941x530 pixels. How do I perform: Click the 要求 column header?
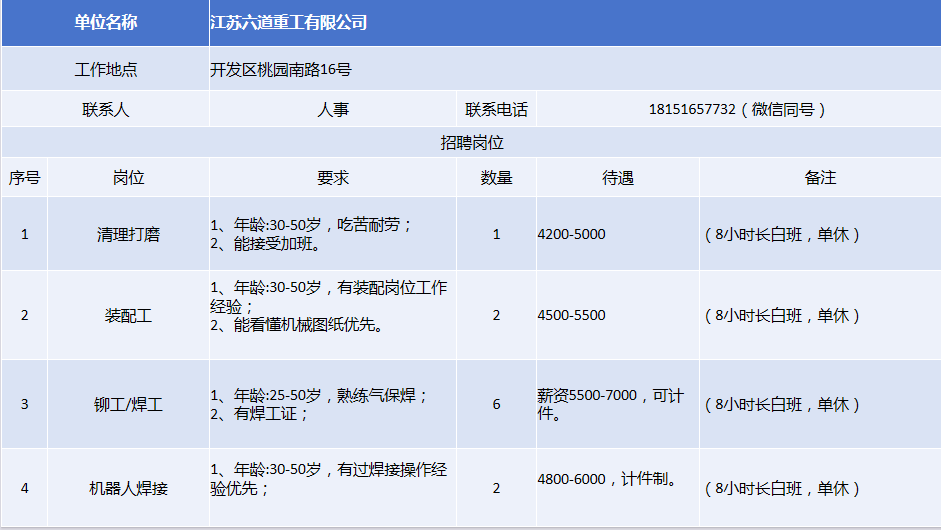(333, 178)
